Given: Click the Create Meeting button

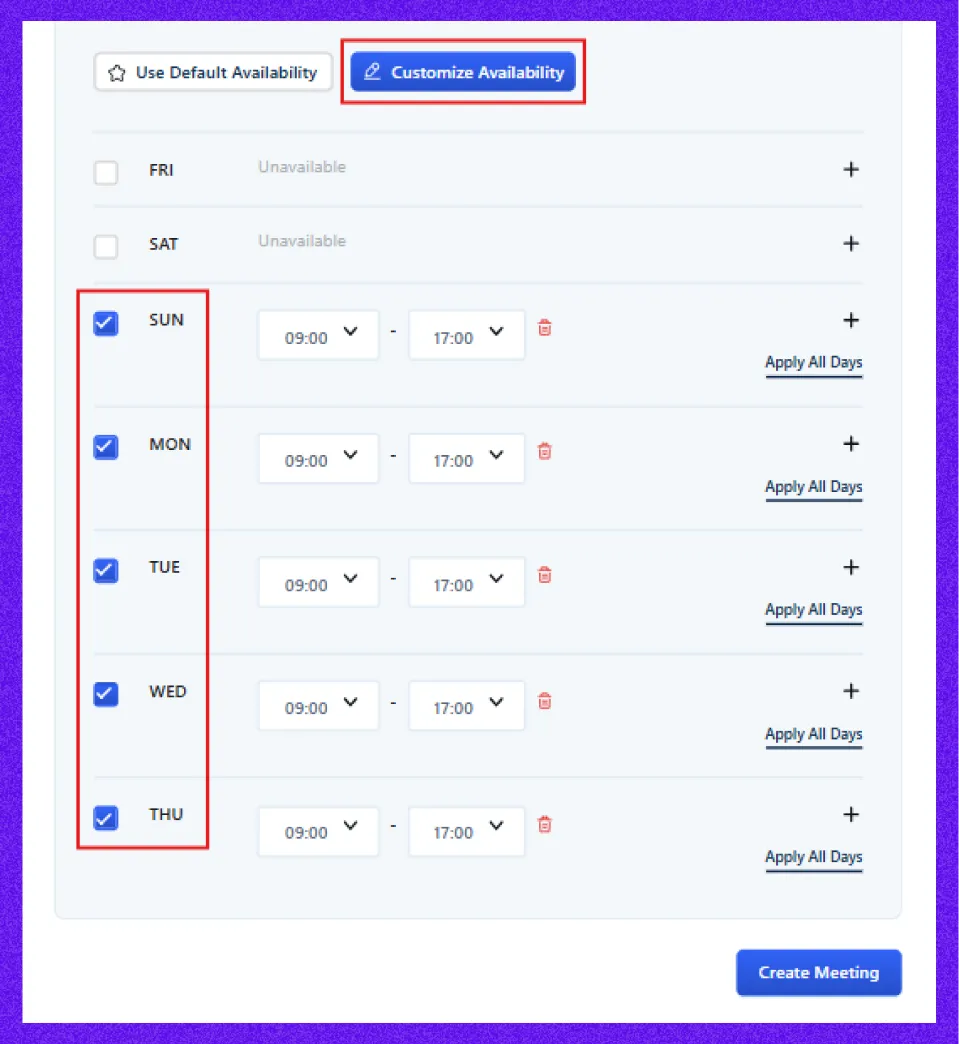Looking at the screenshot, I should [818, 973].
